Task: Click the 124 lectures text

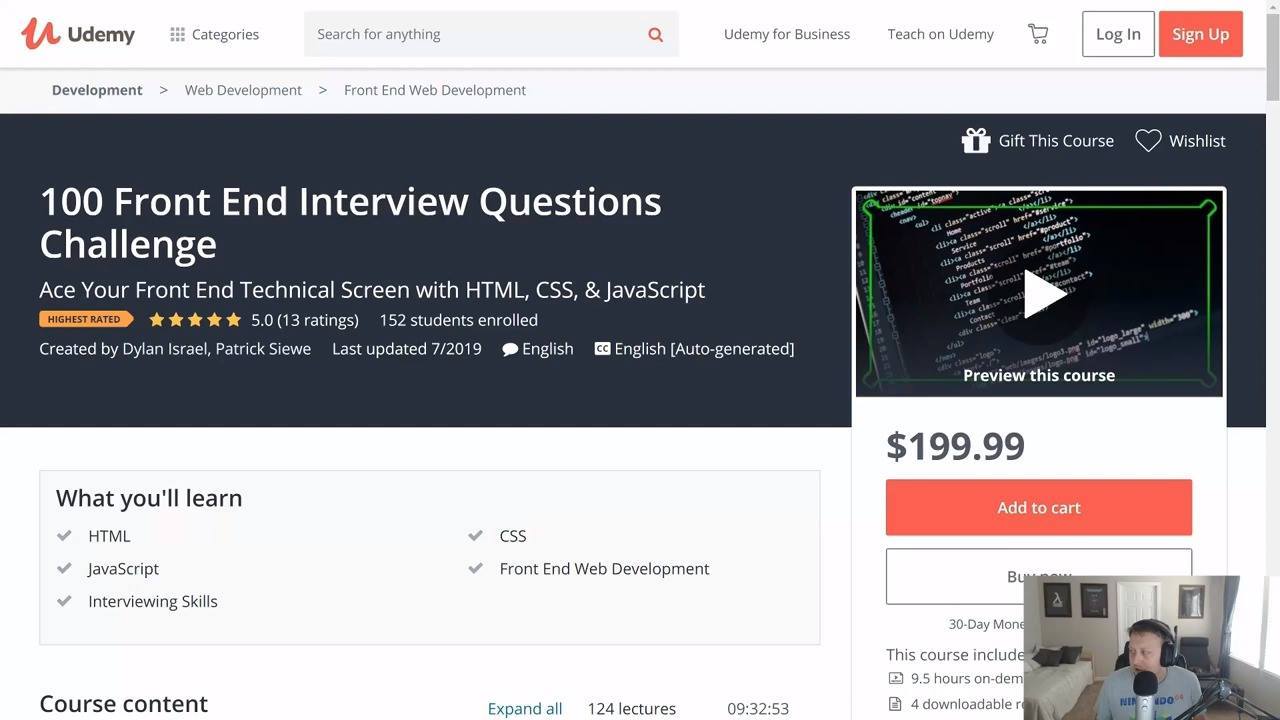Action: click(632, 708)
